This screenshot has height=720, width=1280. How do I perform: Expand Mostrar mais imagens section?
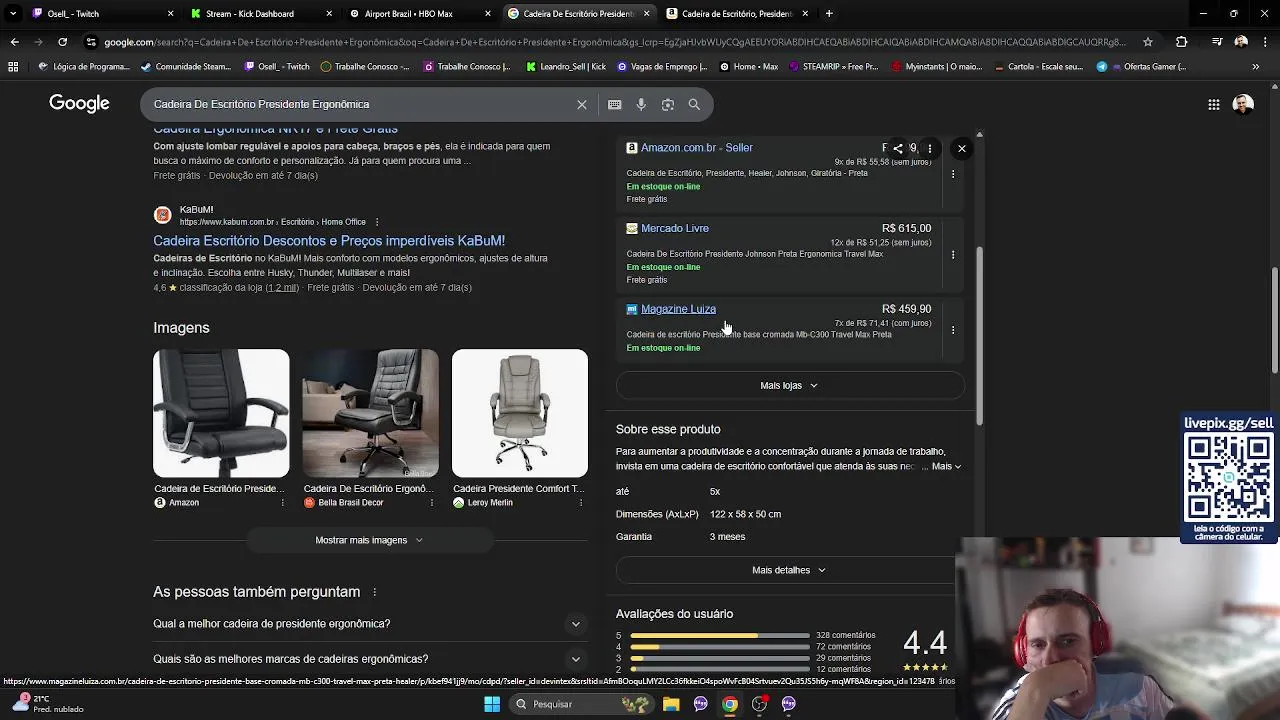click(370, 540)
